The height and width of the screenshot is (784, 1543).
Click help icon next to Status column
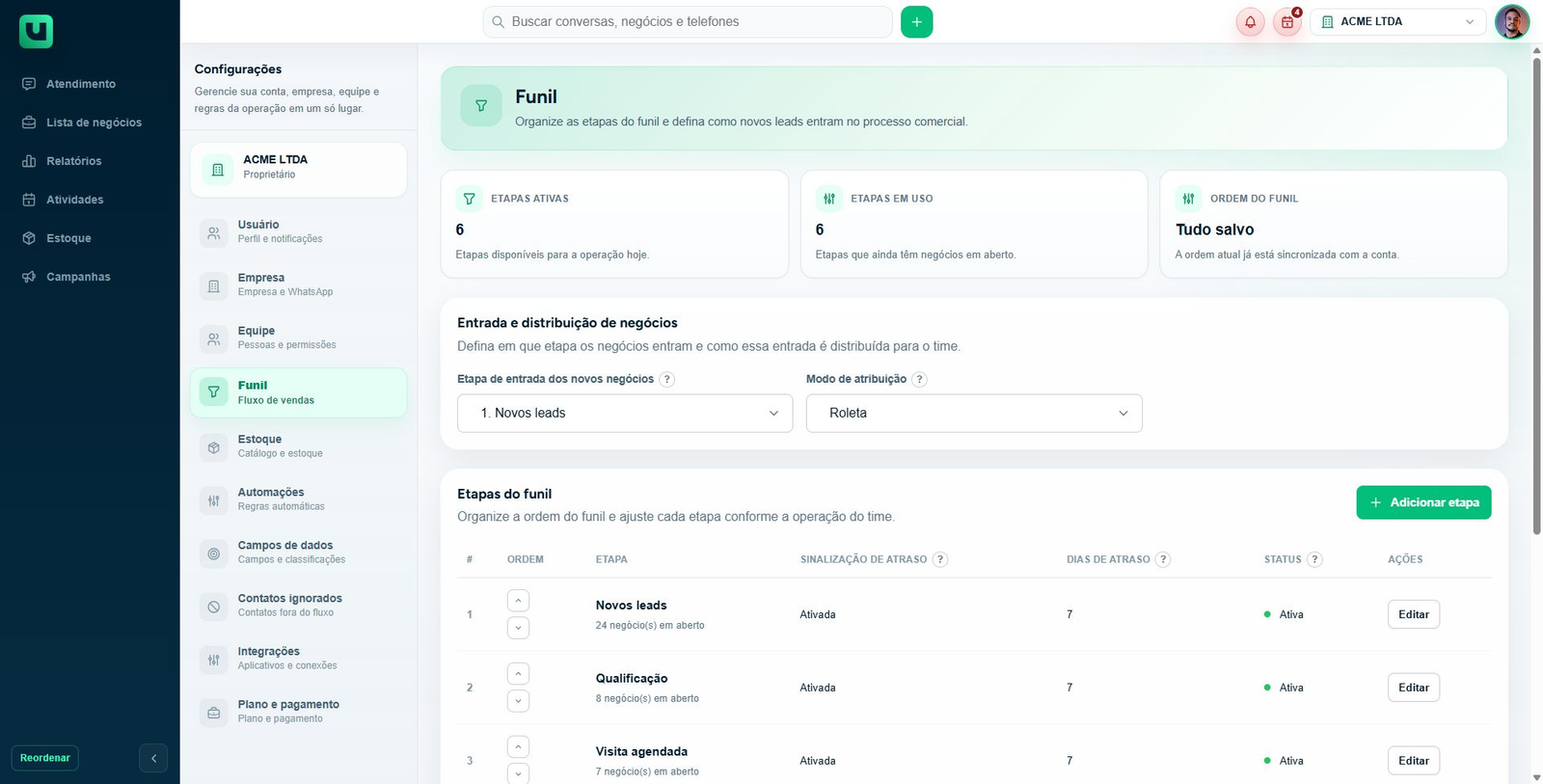[1314, 559]
